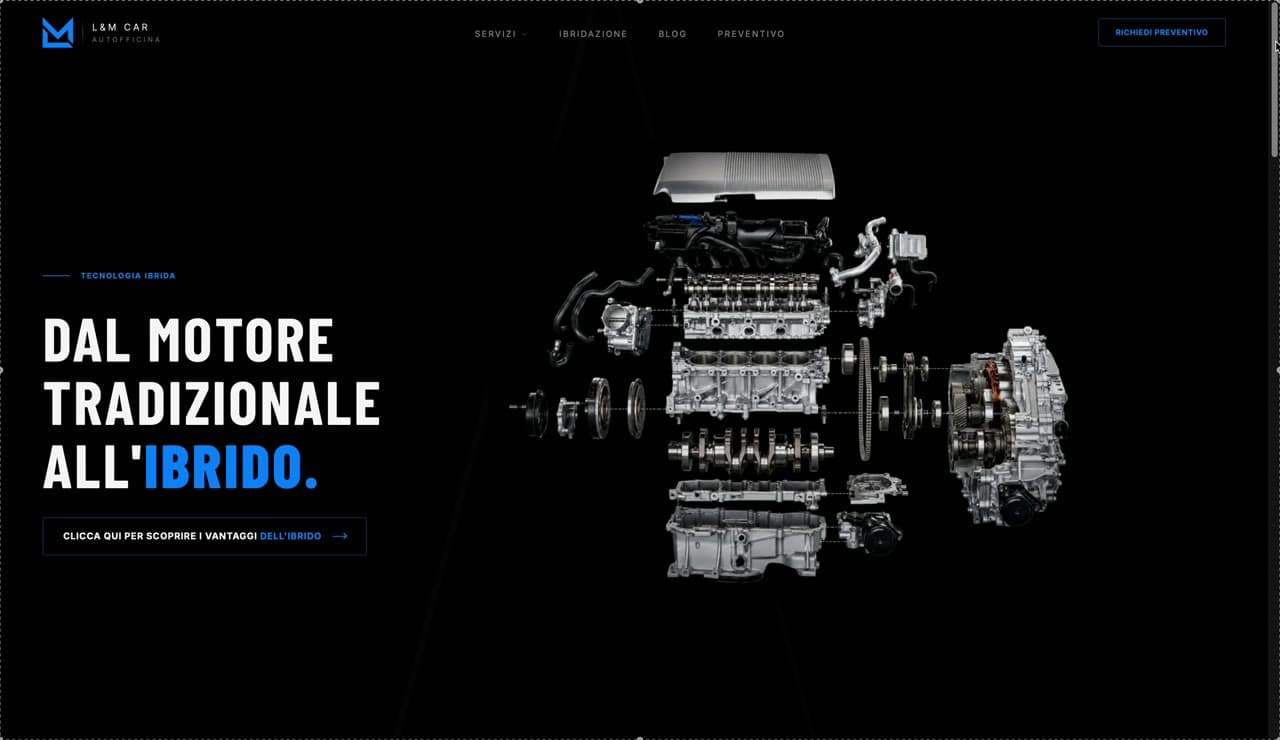Click the exploded engine image
1280x740 pixels.
click(x=789, y=366)
